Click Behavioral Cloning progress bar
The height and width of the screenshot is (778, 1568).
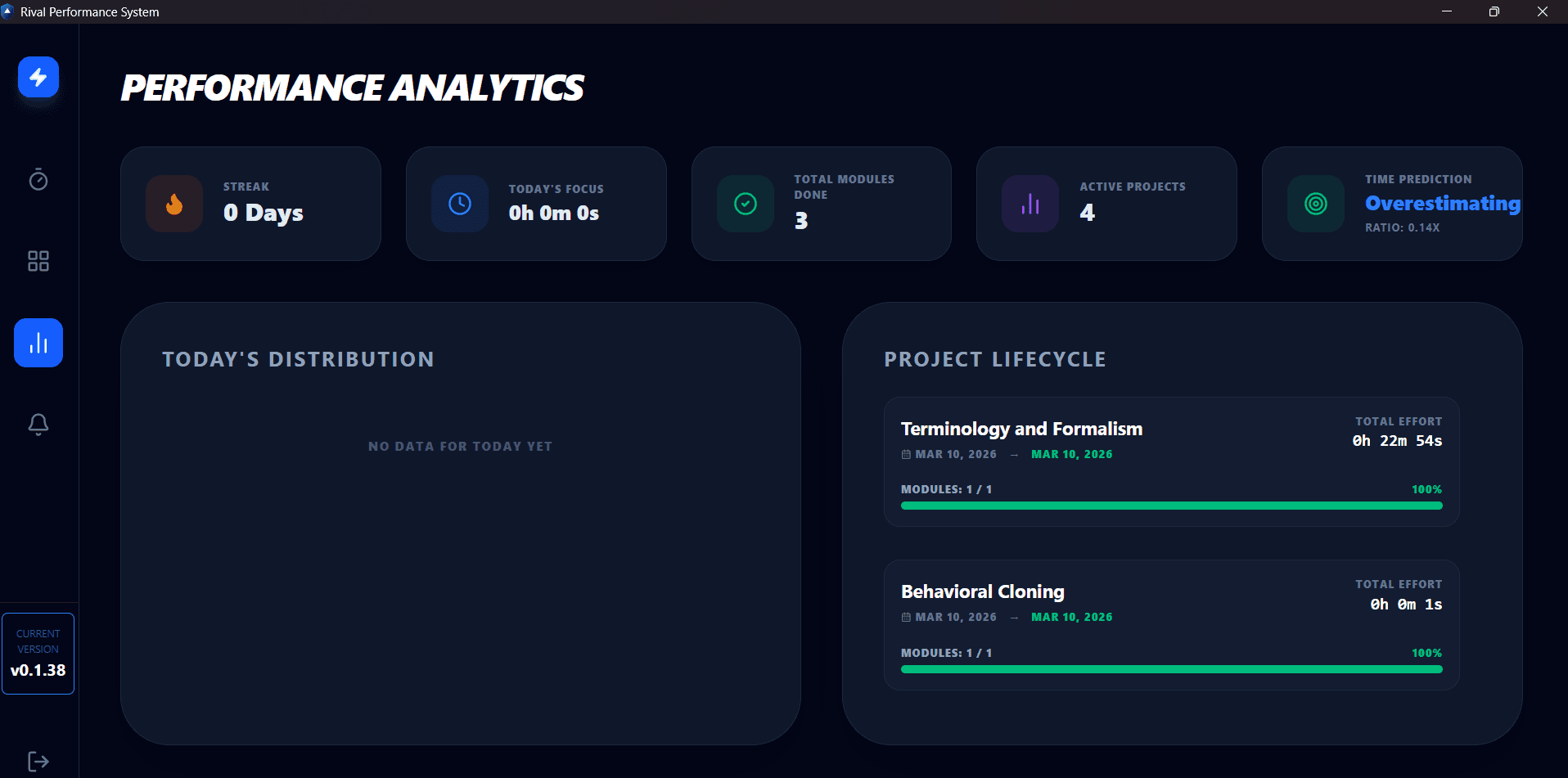click(1171, 669)
